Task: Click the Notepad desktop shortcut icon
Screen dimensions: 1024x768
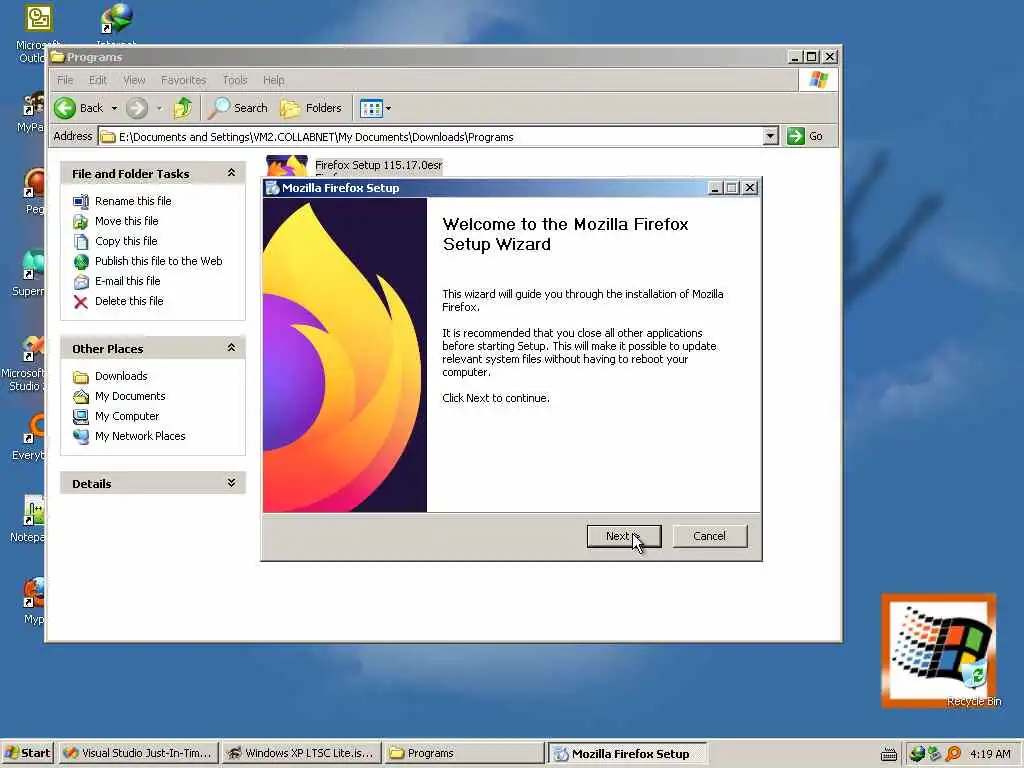Action: point(33,511)
